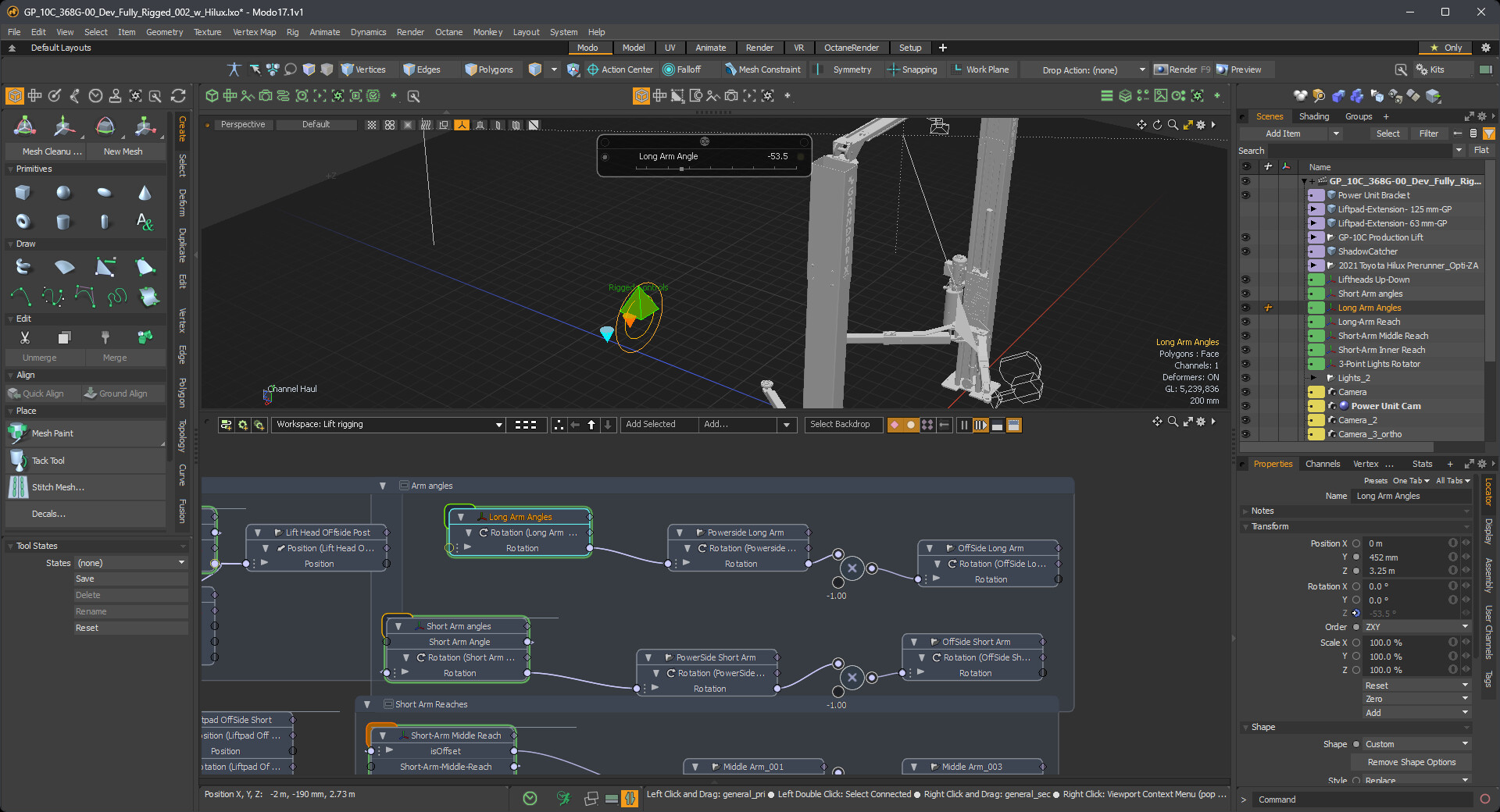Click the Mesh Cleanup button
This screenshot has height=812, width=1500.
pyautogui.click(x=52, y=151)
